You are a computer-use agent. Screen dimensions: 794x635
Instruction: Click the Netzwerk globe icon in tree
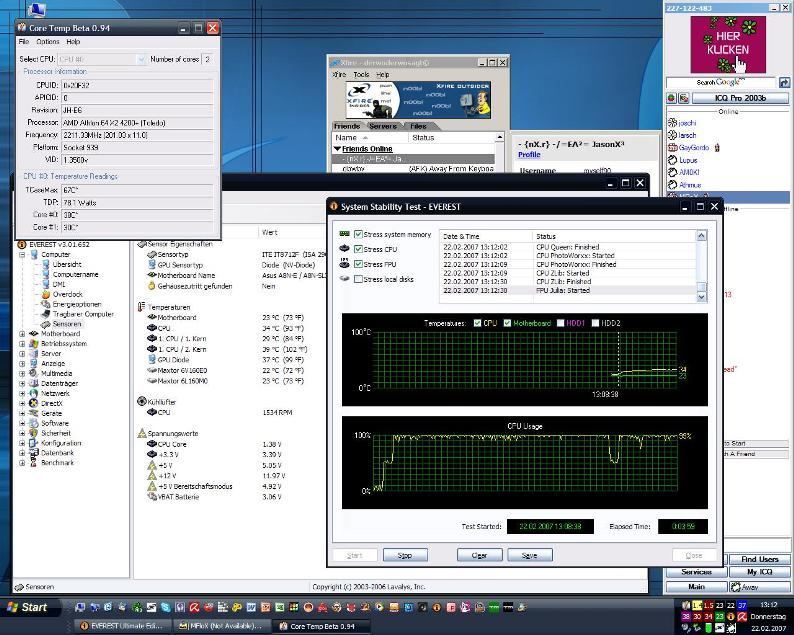coord(34,393)
